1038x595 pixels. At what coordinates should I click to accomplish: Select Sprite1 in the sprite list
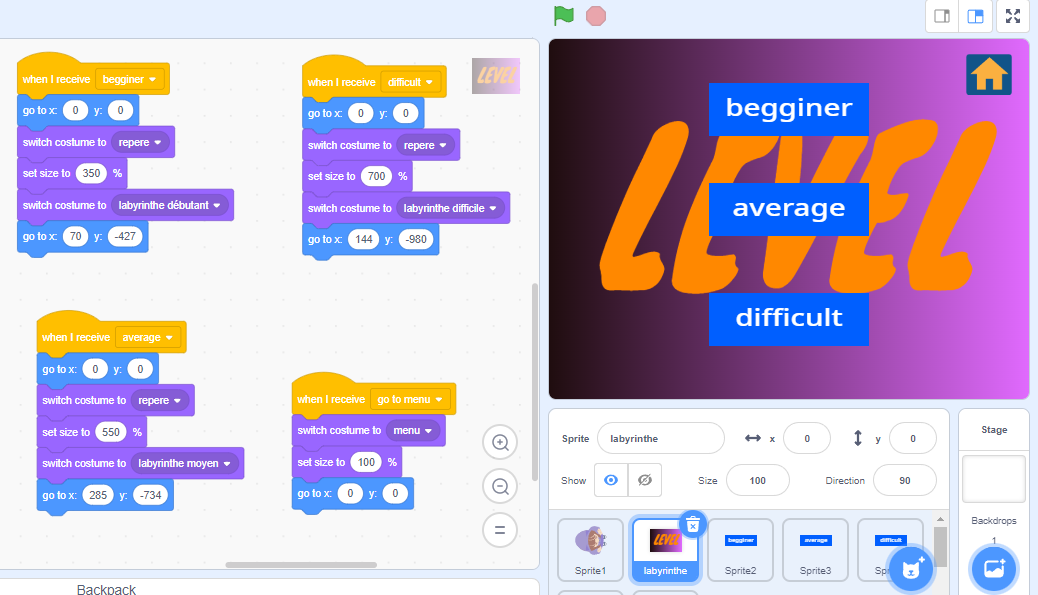click(590, 550)
